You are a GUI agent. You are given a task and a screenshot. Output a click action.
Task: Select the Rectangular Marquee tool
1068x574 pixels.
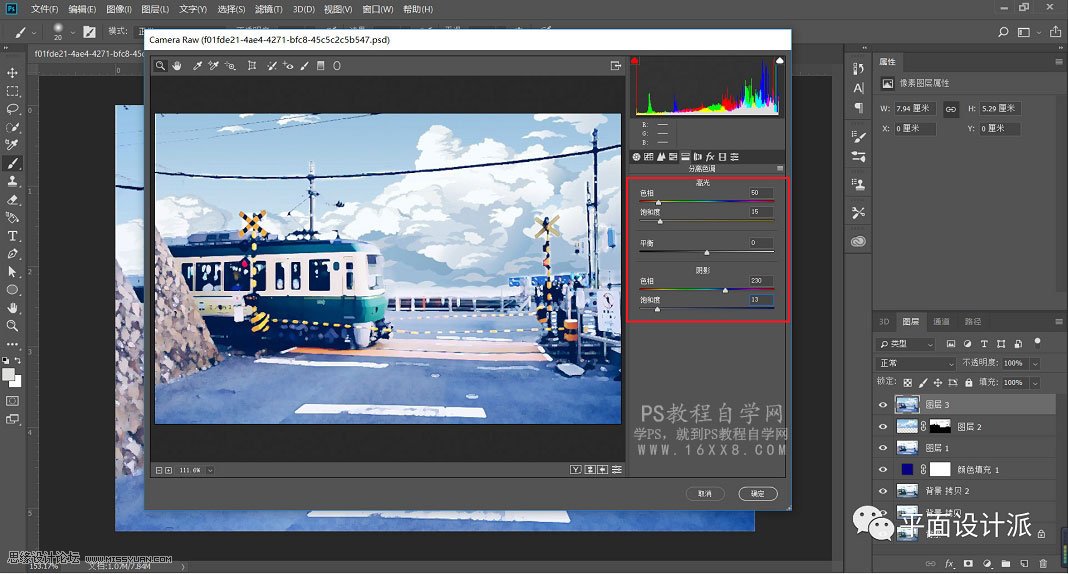point(12,91)
